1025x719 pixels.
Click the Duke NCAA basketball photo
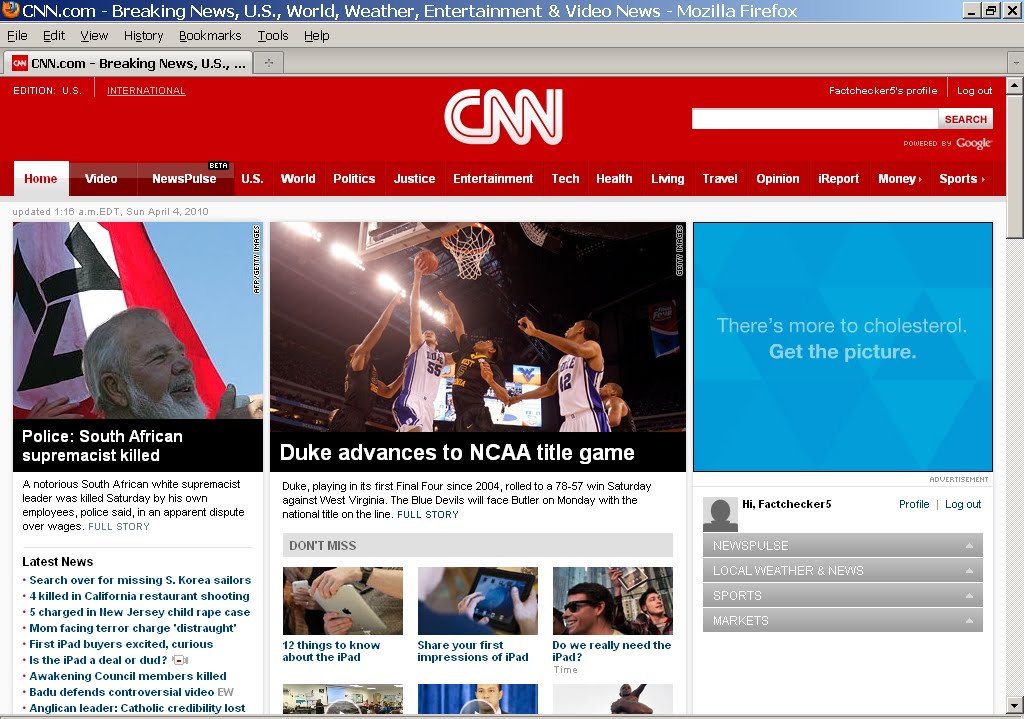click(478, 327)
